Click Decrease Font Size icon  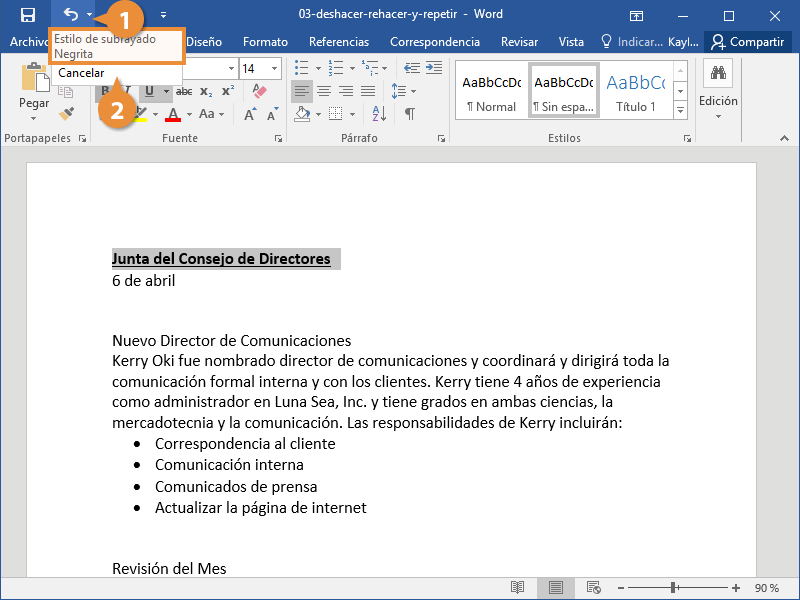tap(273, 114)
